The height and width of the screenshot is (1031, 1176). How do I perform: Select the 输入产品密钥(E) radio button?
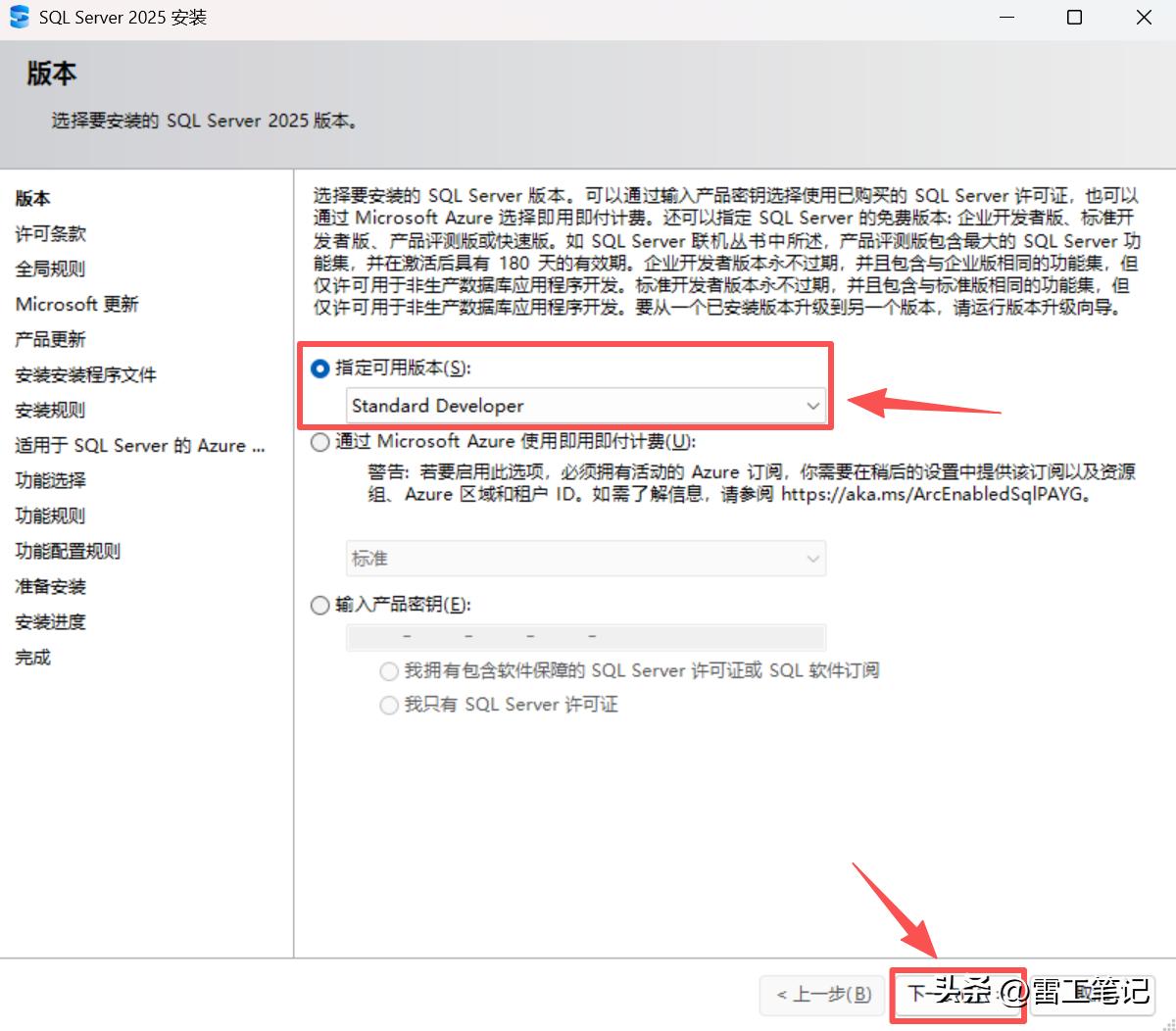pos(319,605)
